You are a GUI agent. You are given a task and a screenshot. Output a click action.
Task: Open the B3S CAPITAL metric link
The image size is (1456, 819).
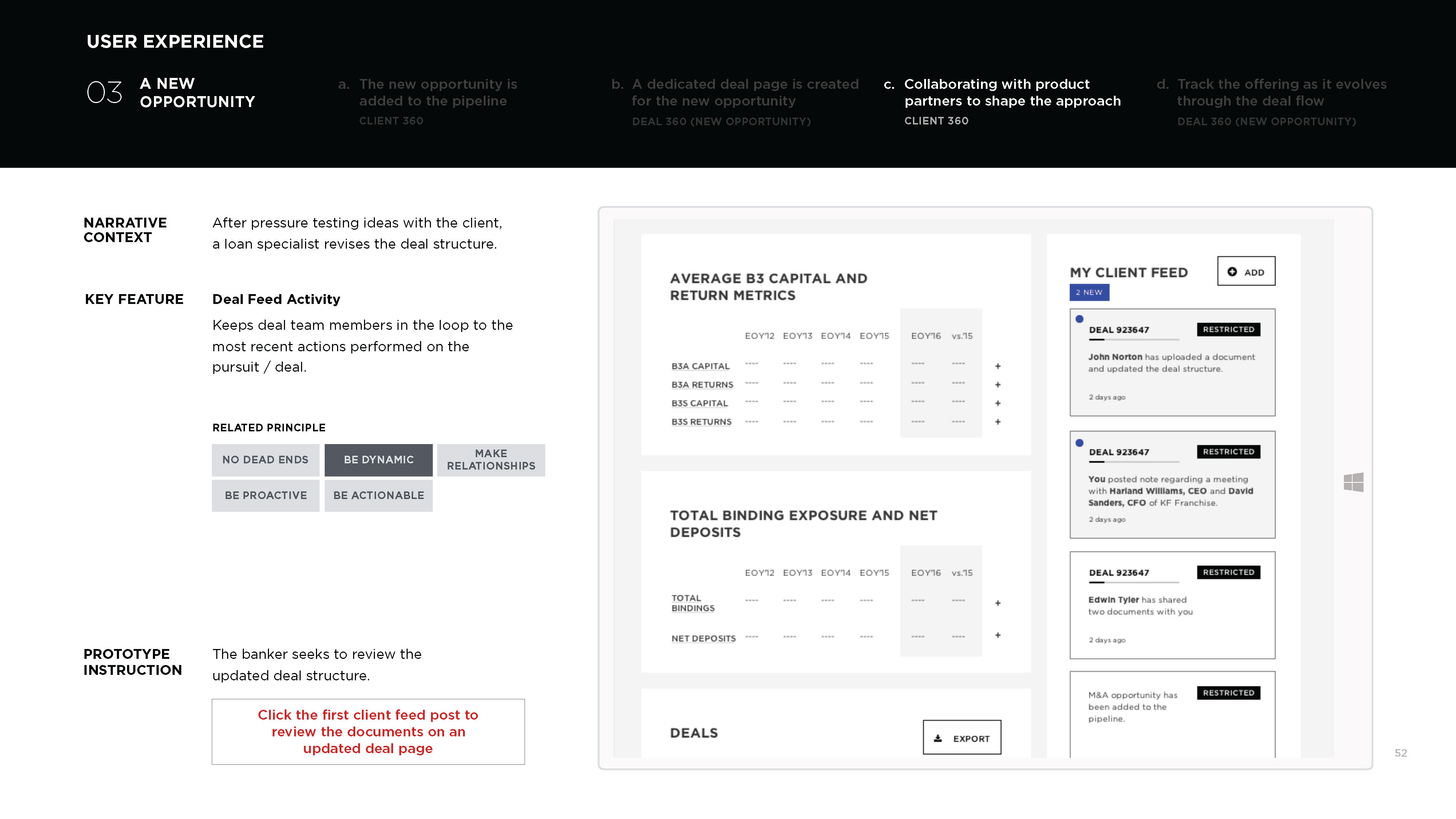700,404
